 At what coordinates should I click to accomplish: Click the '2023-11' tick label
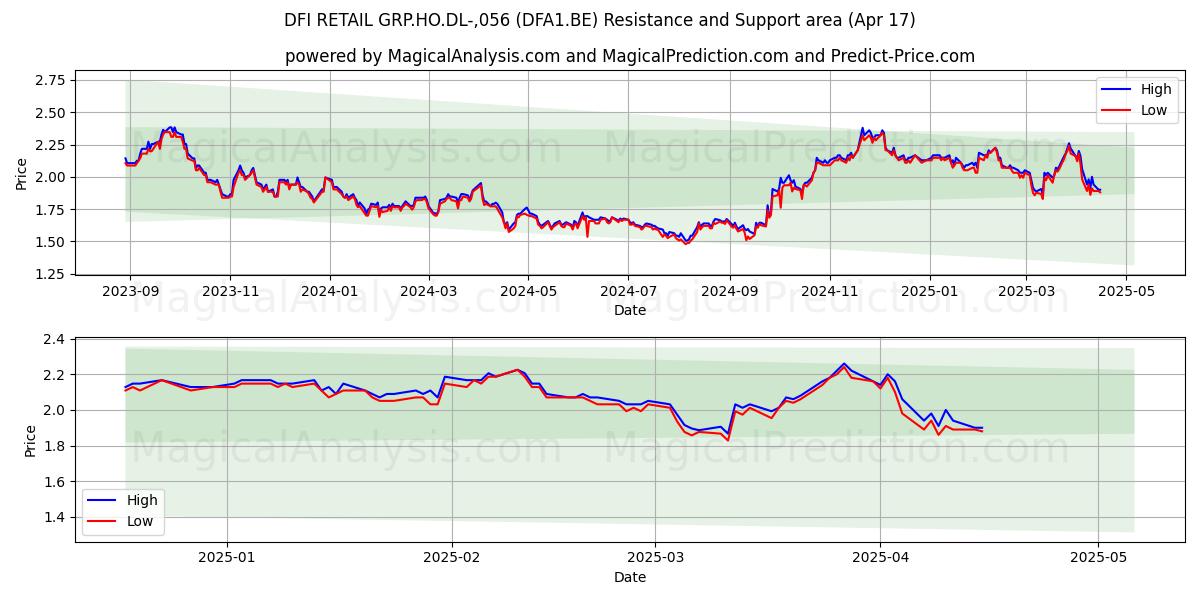(x=230, y=291)
